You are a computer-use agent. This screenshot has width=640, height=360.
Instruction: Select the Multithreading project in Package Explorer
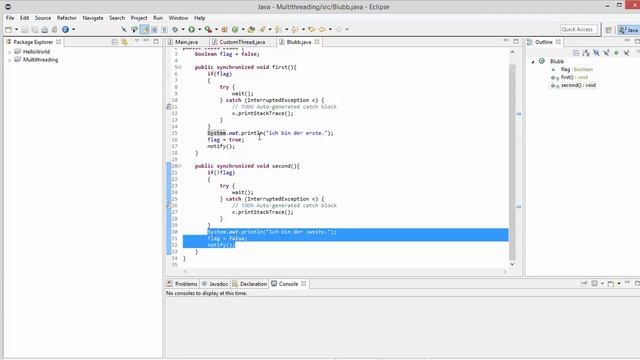tap(40, 60)
